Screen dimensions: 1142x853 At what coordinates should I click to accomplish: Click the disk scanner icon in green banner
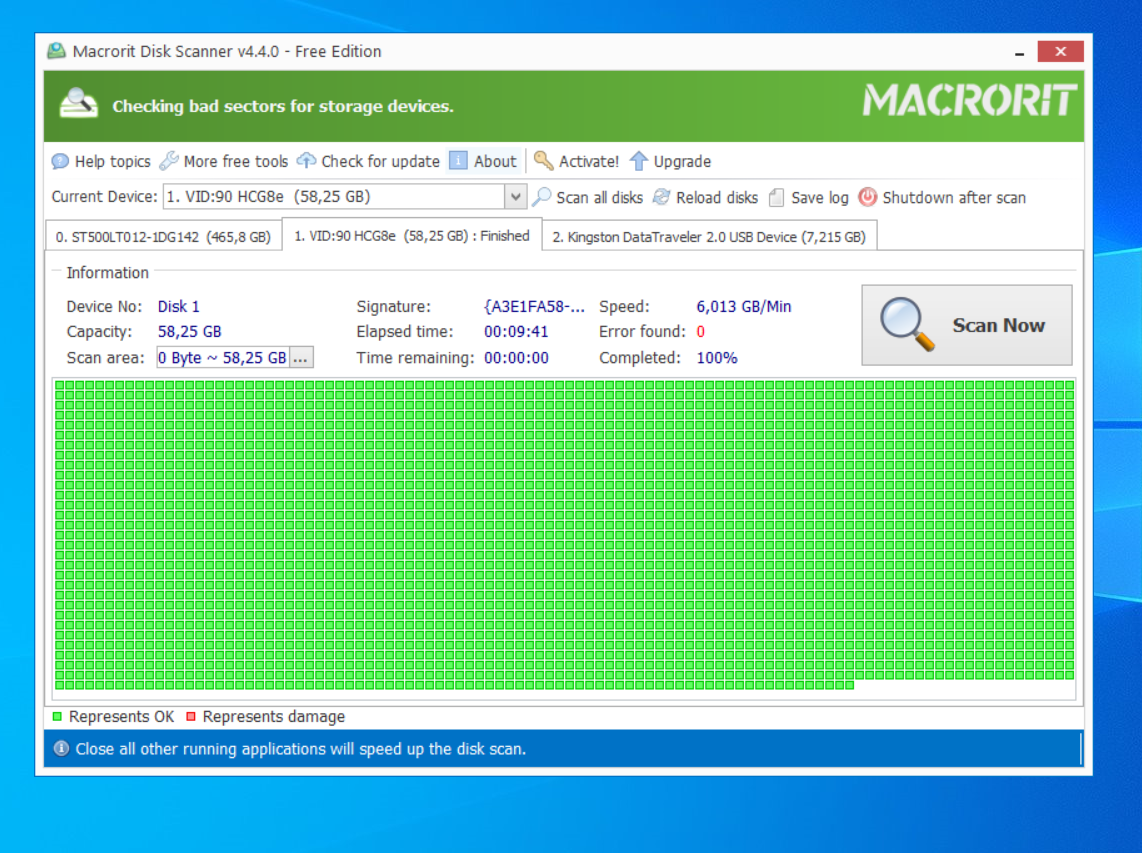(79, 103)
